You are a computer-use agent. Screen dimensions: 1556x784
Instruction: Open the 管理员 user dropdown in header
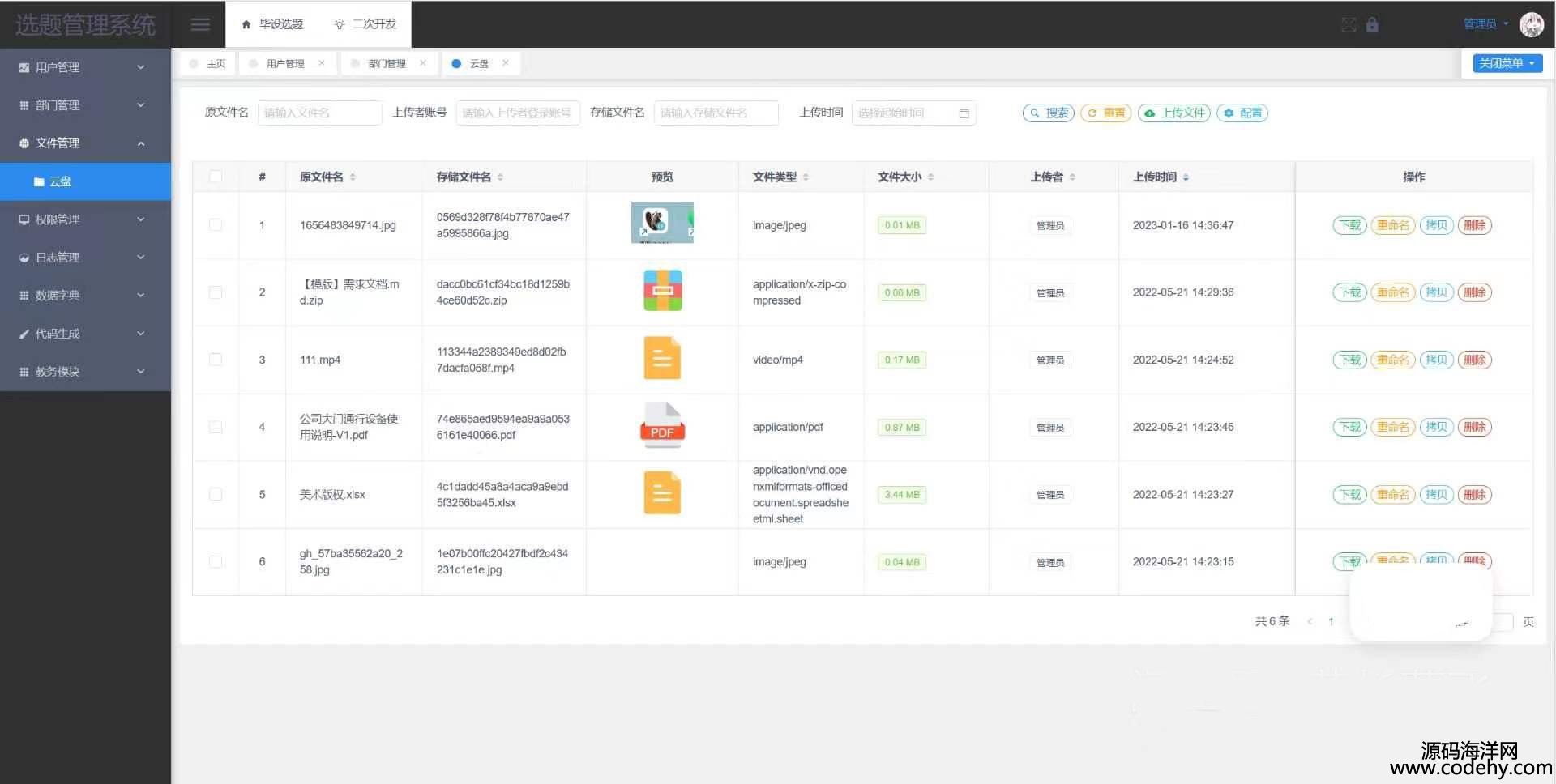(1485, 24)
